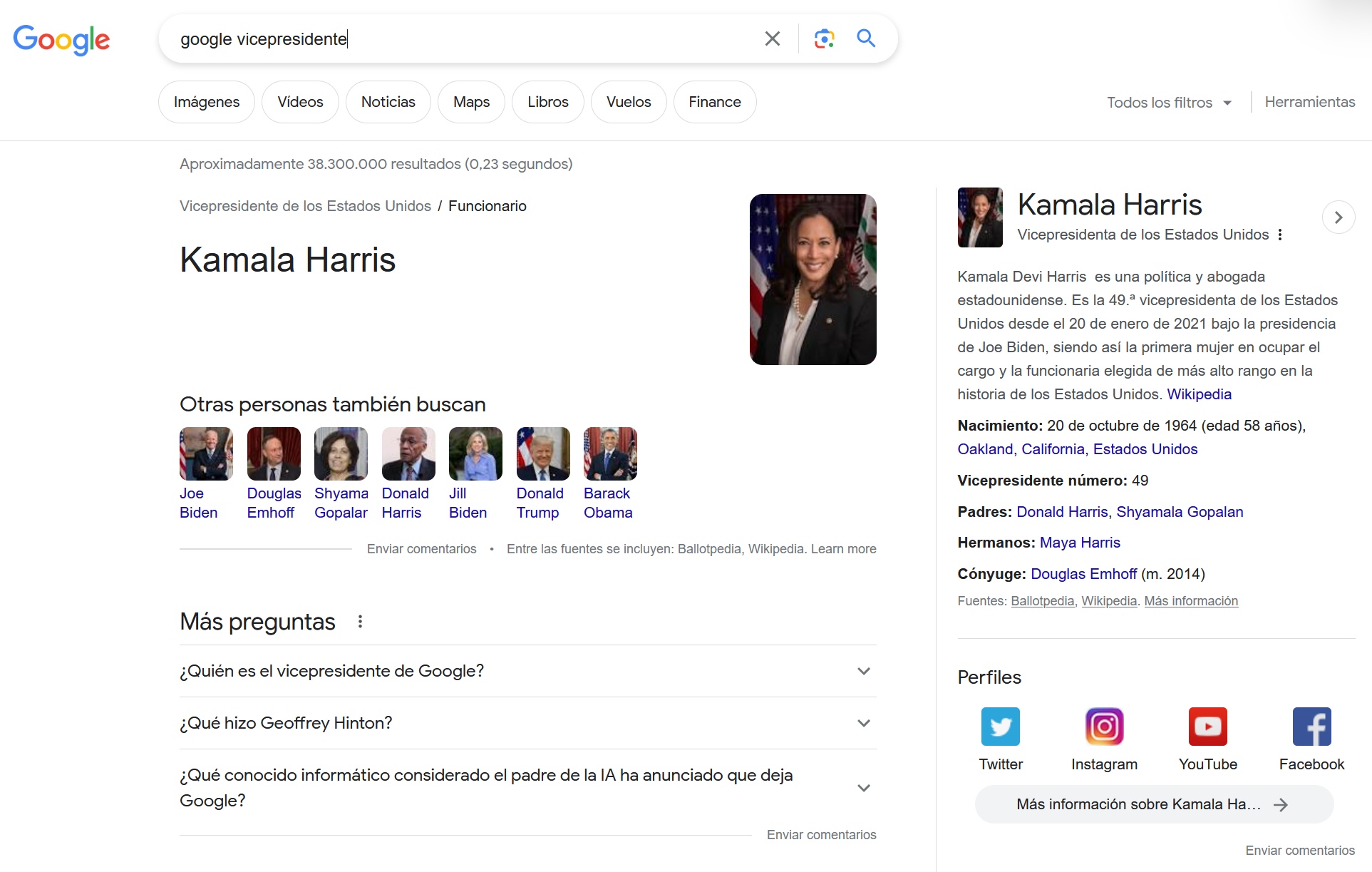Open Shyamala Gopalan link under Padres
The image size is (1372, 872).
[1180, 512]
